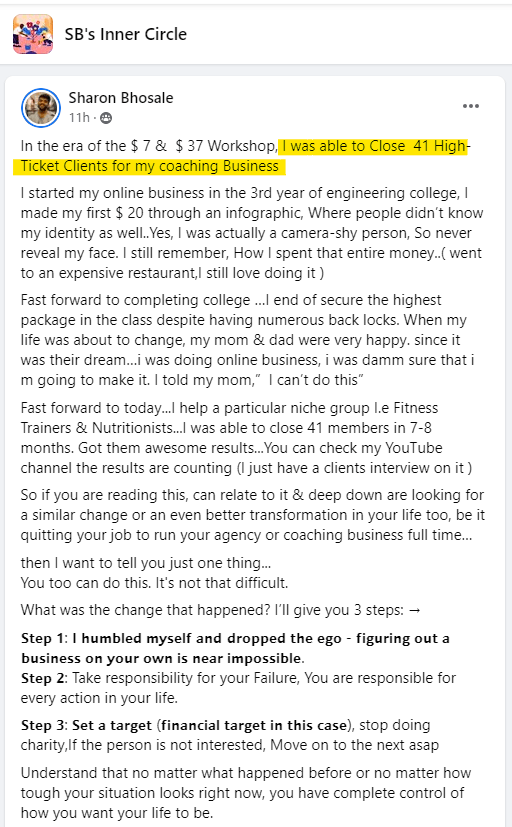Screen dimensions: 512x827
Task: Open Sharon Bhosale's profile name link
Action: (x=121, y=98)
